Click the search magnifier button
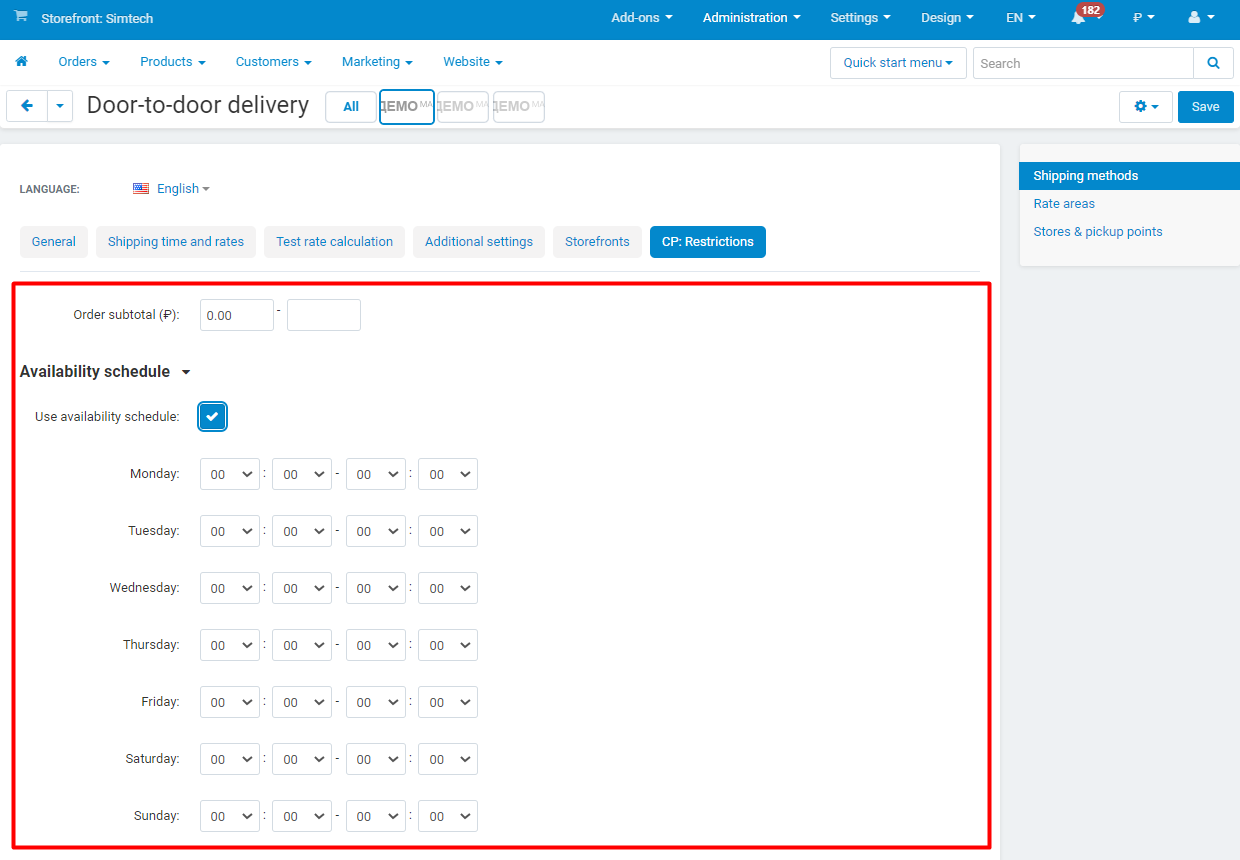Viewport: 1240px width, 860px height. 1213,63
